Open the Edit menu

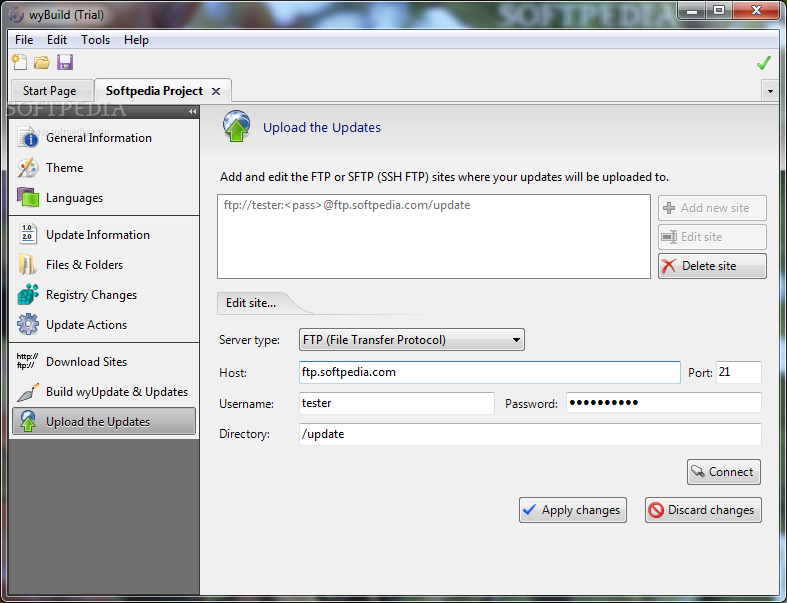coord(57,40)
